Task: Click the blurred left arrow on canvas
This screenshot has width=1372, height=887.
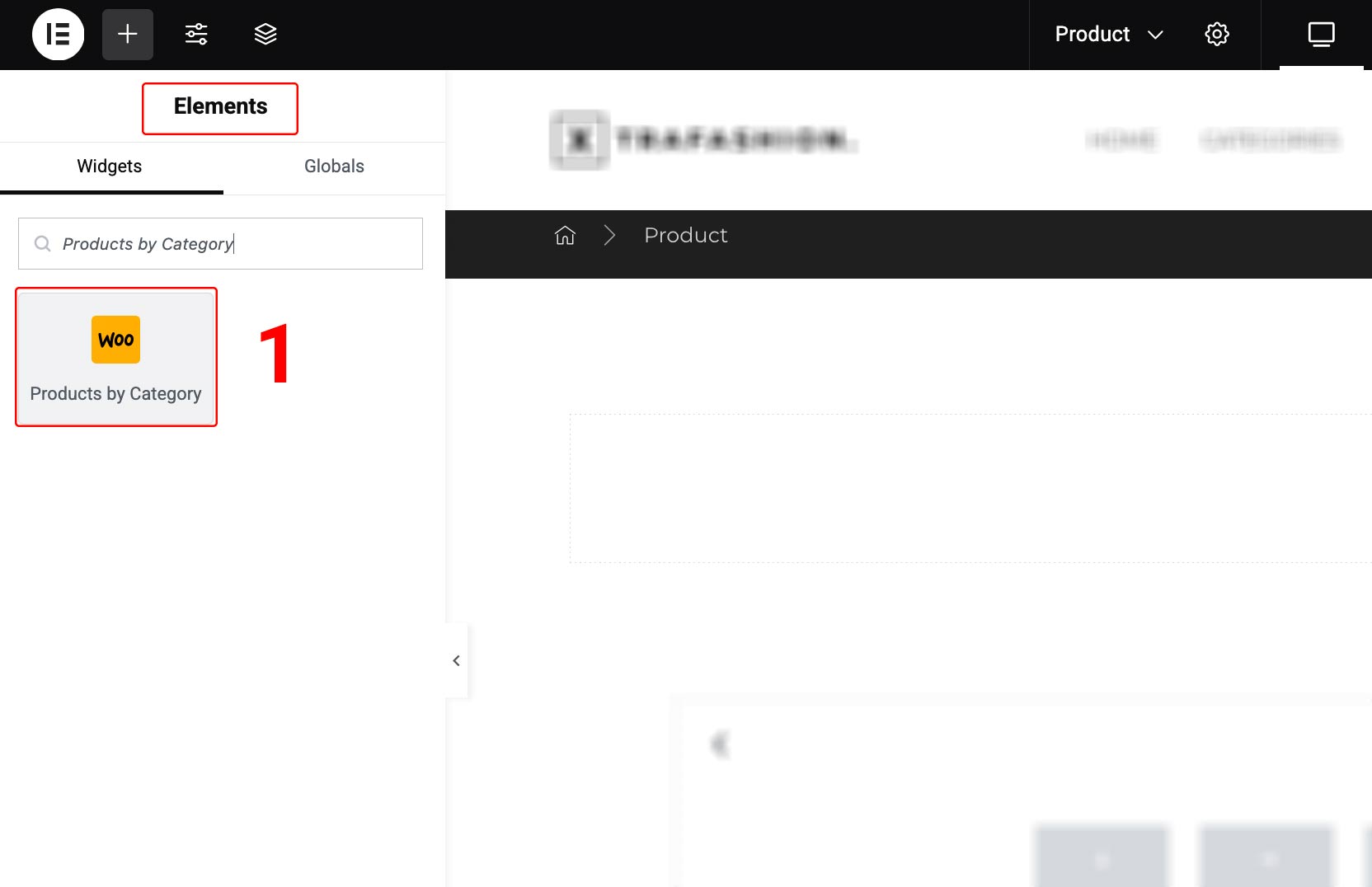Action: [720, 745]
